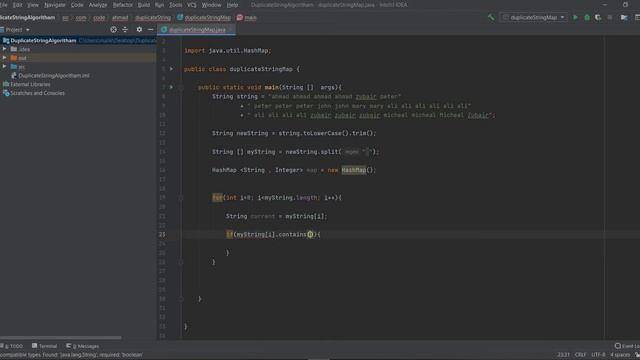This screenshot has width=640, height=360.
Task: Open the Event Log
Action: pyautogui.click(x=627, y=346)
